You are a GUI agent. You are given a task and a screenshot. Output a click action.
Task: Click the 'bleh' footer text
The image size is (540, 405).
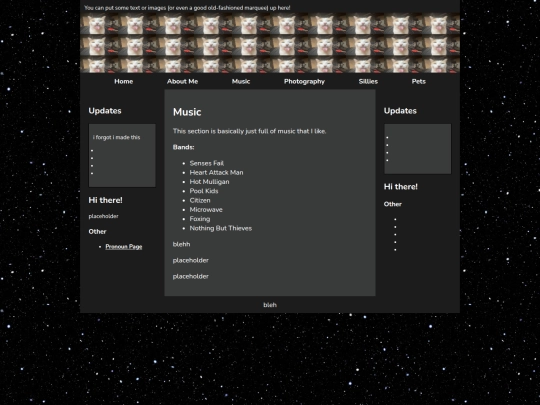(270, 305)
